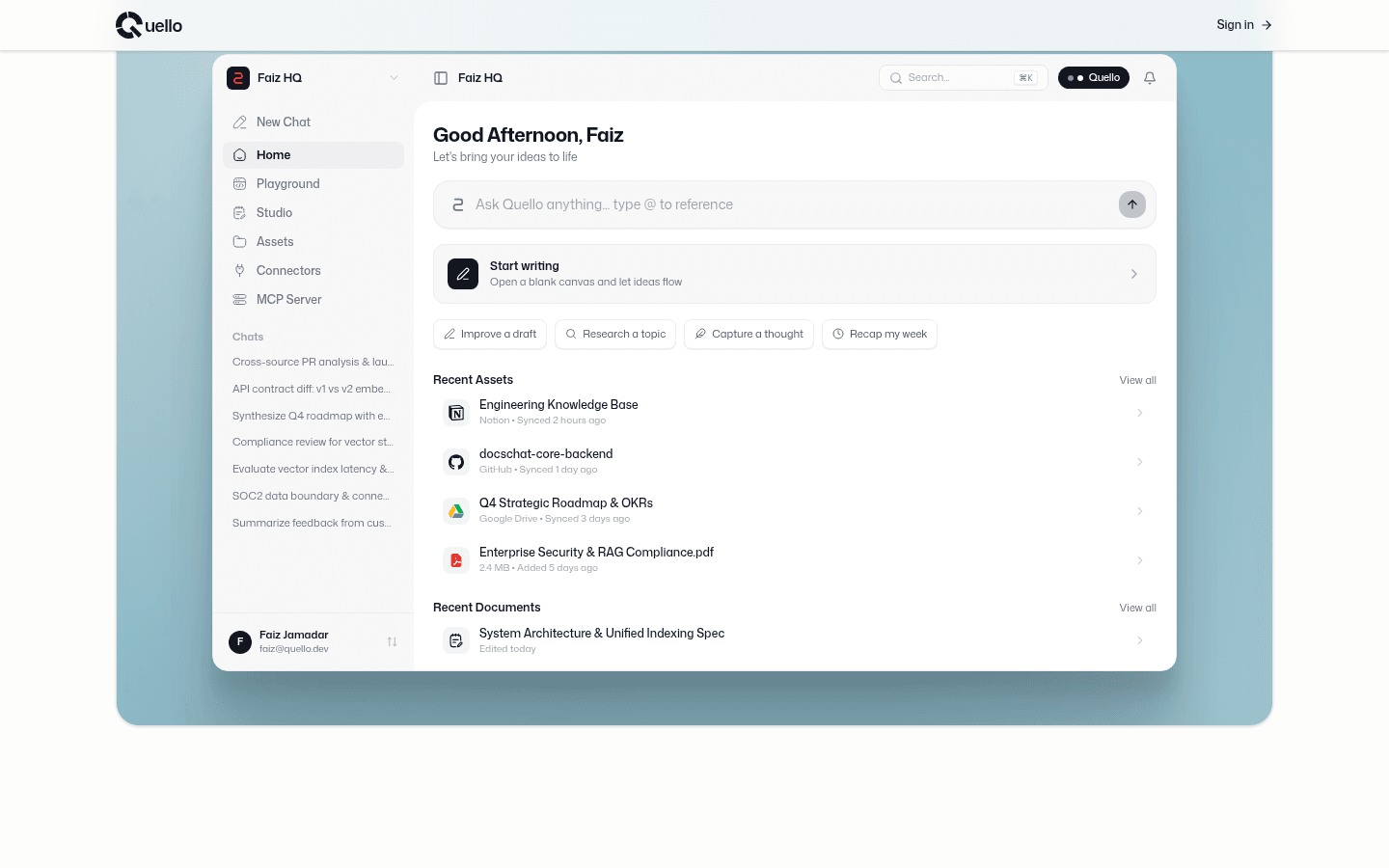Open notifications bell
The width and height of the screenshot is (1389, 868).
point(1150,78)
